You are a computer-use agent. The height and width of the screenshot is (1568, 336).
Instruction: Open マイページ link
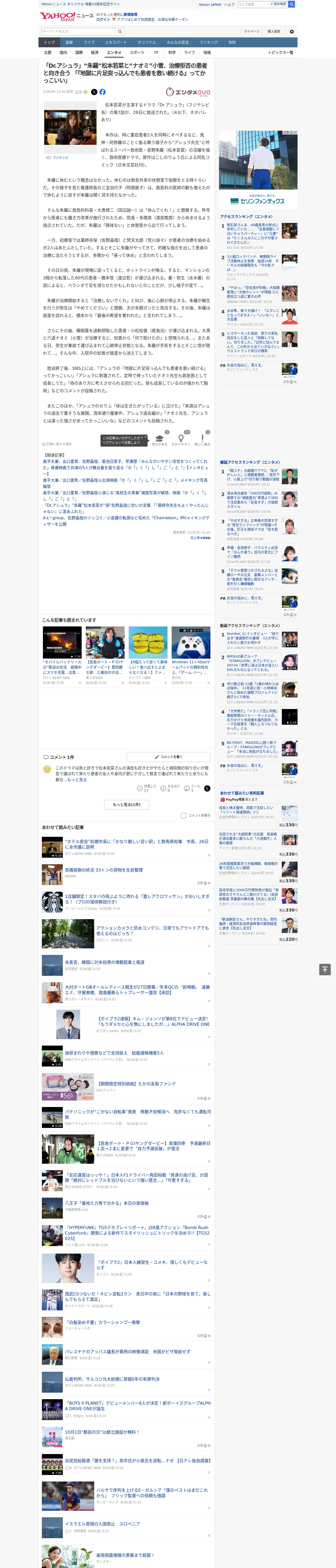click(x=251, y=32)
